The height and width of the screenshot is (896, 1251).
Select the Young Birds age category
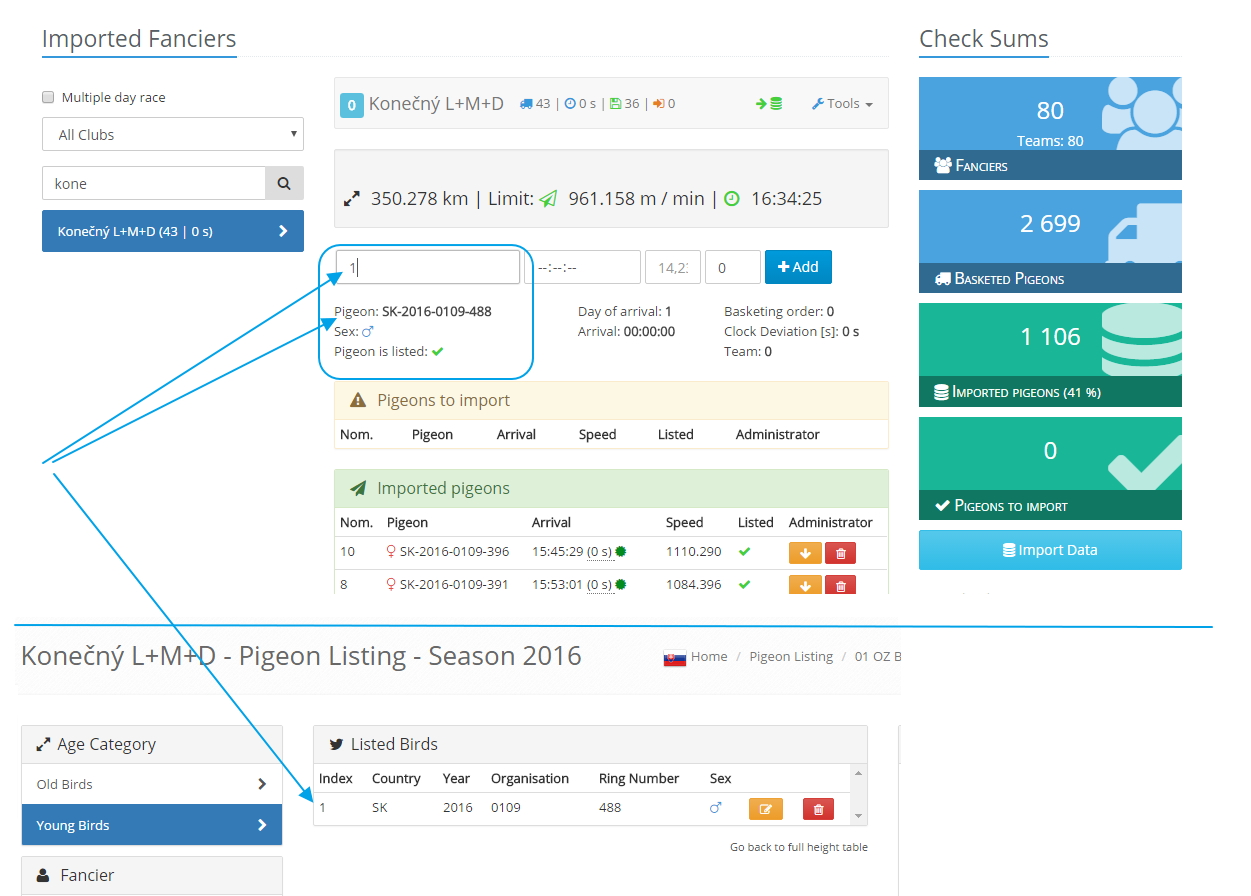pos(152,826)
